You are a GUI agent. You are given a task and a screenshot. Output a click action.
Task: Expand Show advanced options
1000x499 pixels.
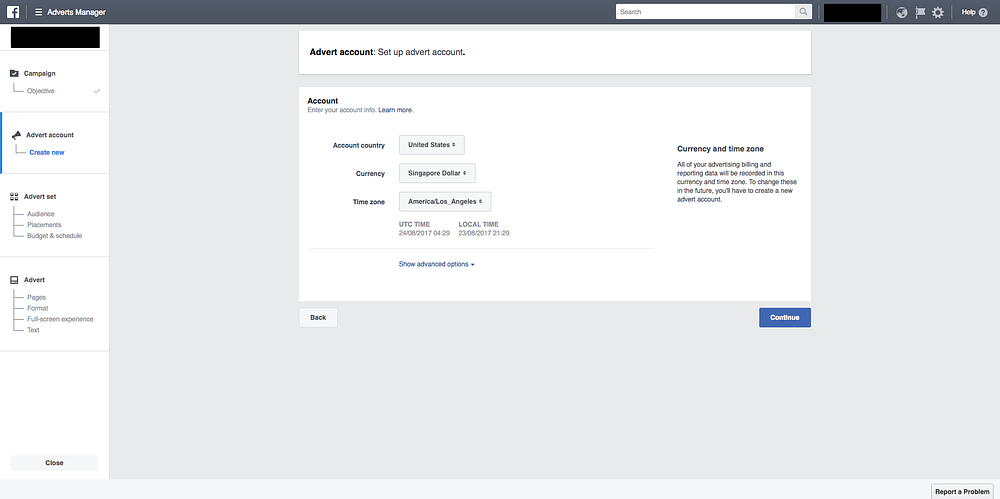436,264
